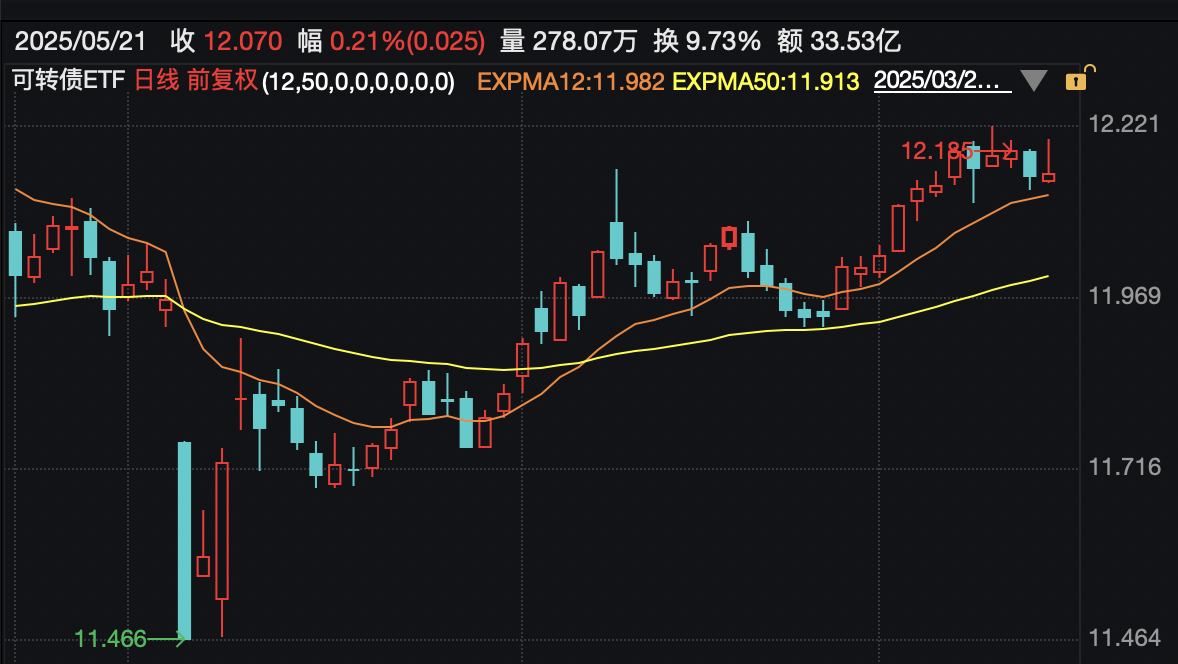1178x664 pixels.
Task: Click the amount value 33.53亿
Action: click(x=855, y=41)
